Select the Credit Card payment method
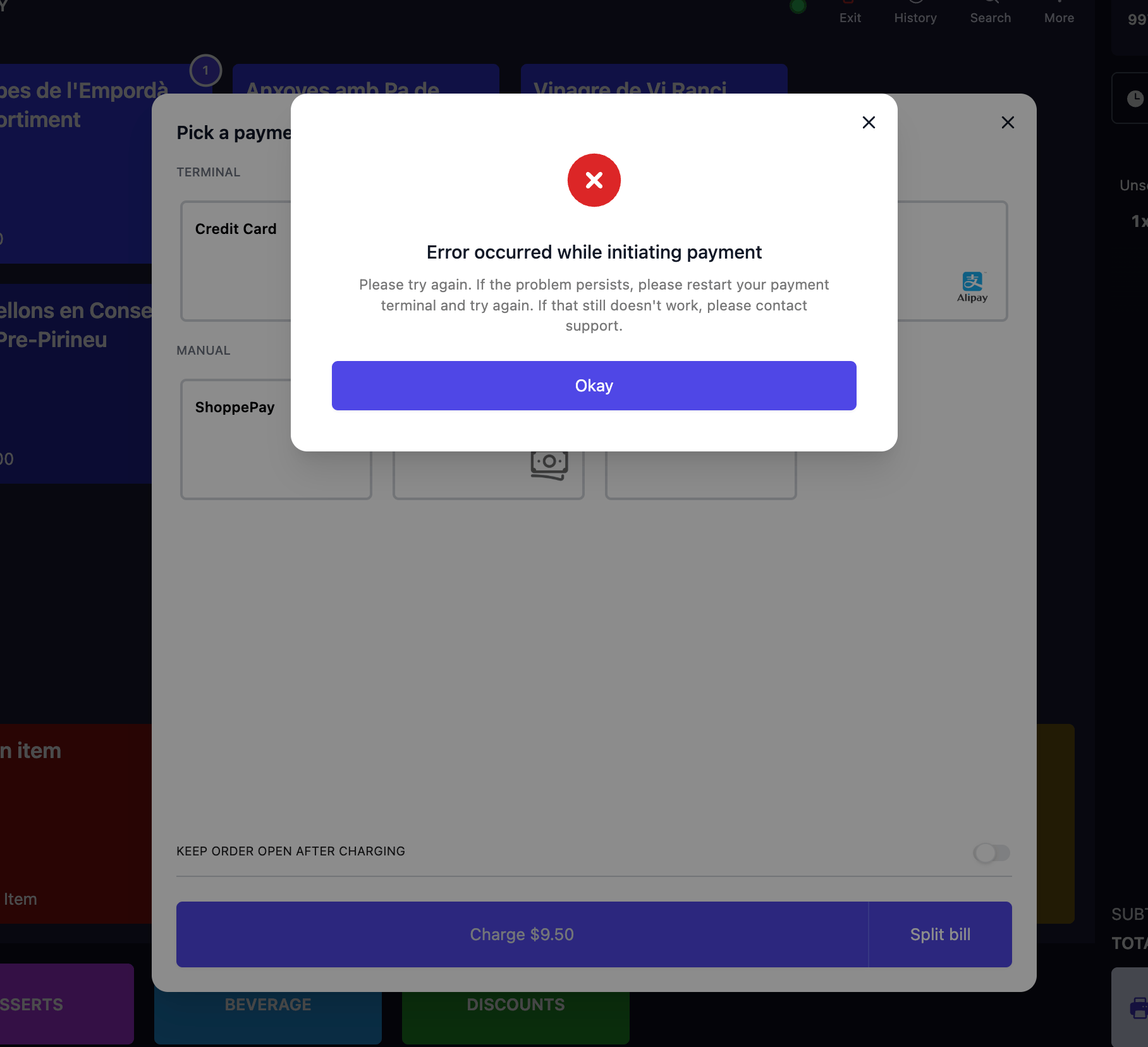 click(237, 261)
